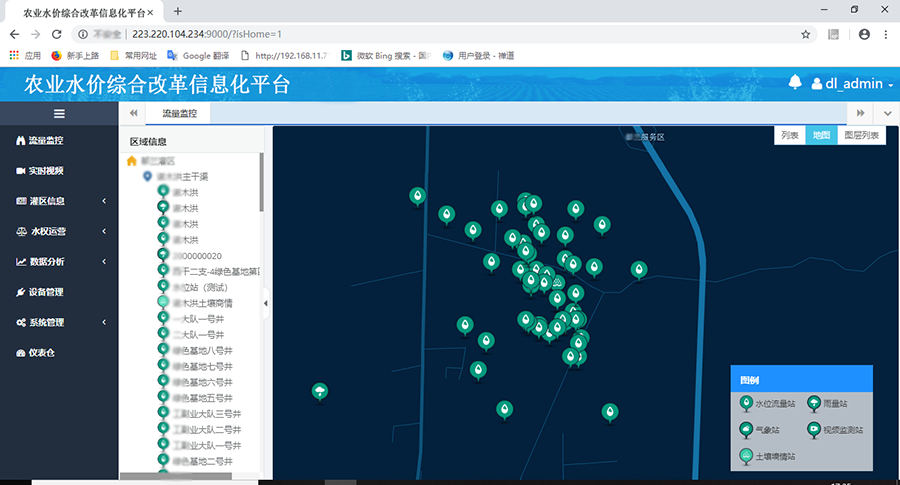This screenshot has width=900, height=485.
Task: Click the rain gauge station marker on map
Action: [x=319, y=391]
